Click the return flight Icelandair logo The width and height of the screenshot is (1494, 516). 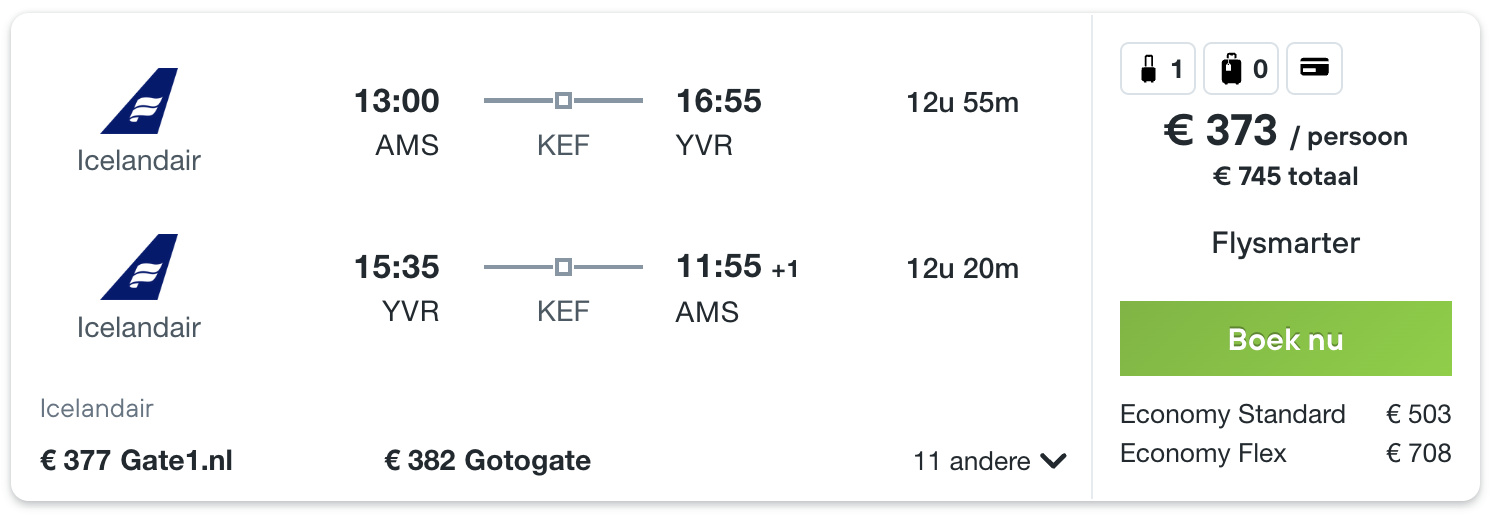[x=139, y=267]
